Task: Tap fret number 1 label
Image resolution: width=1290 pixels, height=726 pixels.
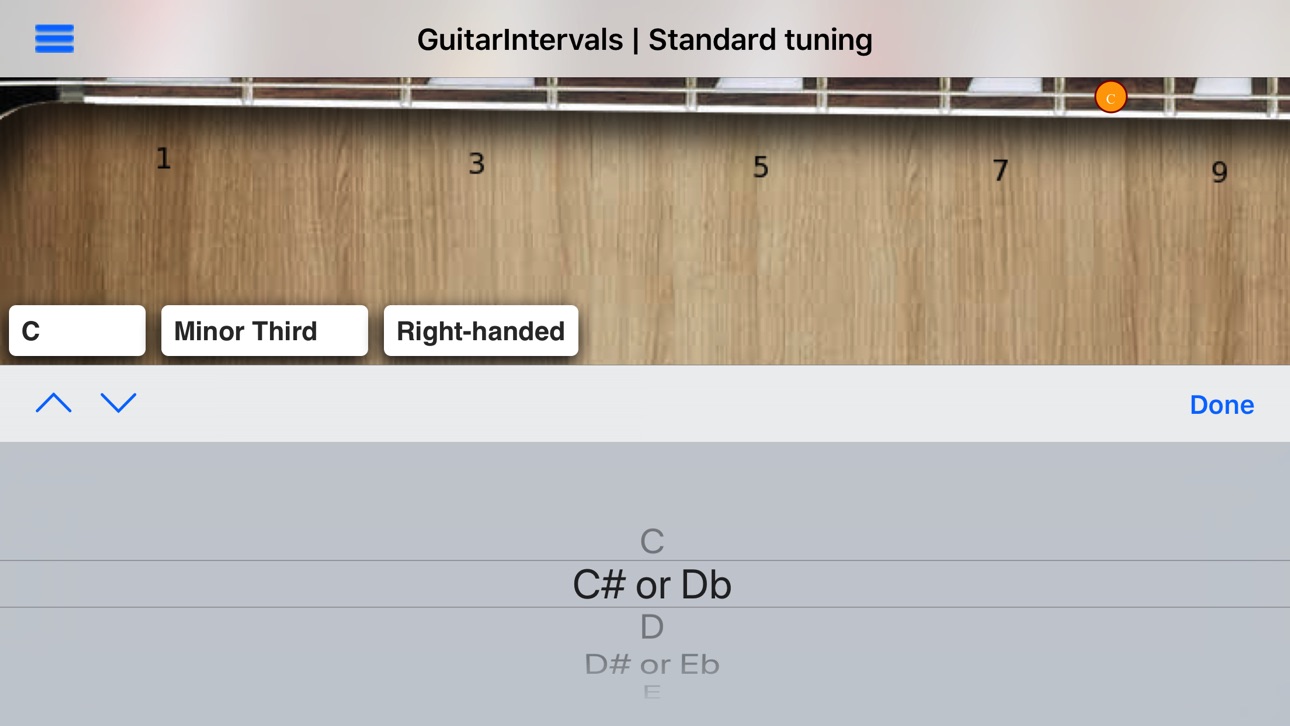Action: pyautogui.click(x=163, y=158)
